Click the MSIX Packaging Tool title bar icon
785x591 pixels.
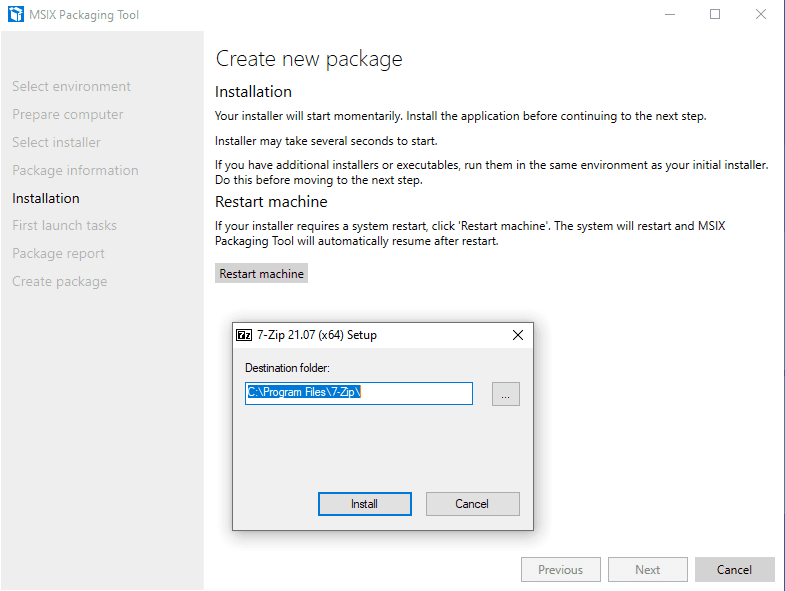click(16, 15)
